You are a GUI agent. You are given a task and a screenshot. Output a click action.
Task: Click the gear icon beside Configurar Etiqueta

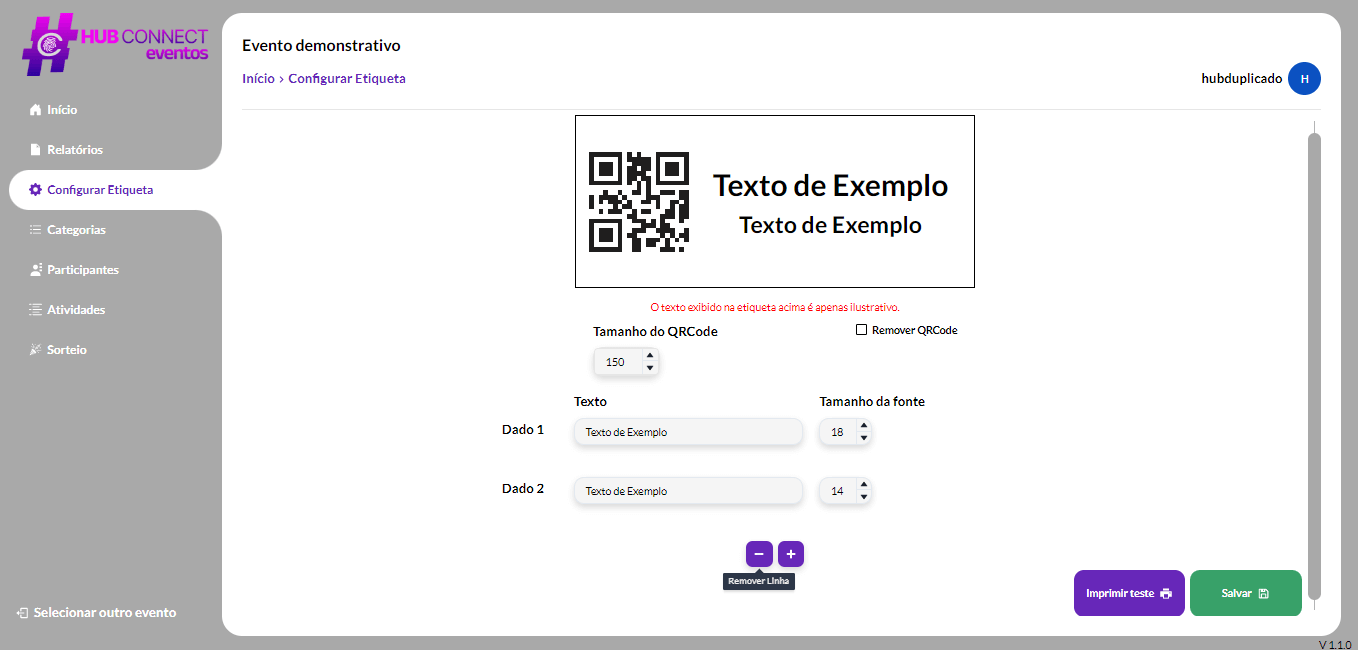pyautogui.click(x=36, y=190)
